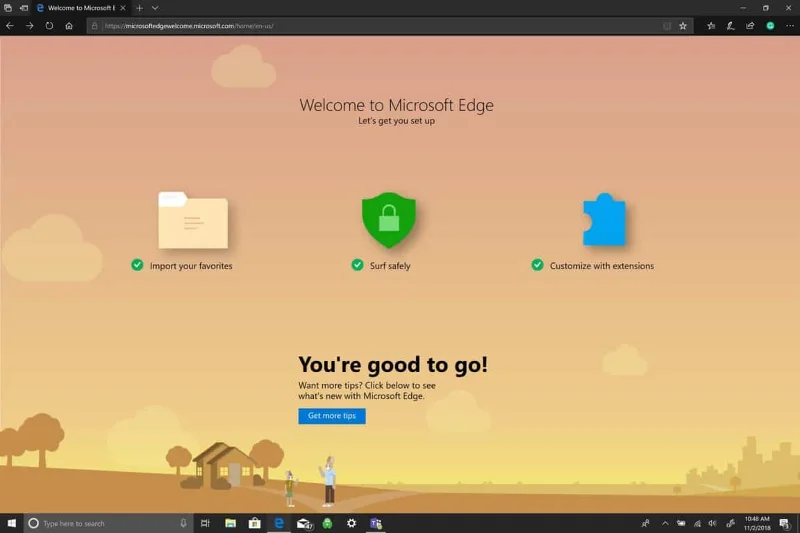Share this page
Screen dimensions: 800x533
click(x=750, y=26)
